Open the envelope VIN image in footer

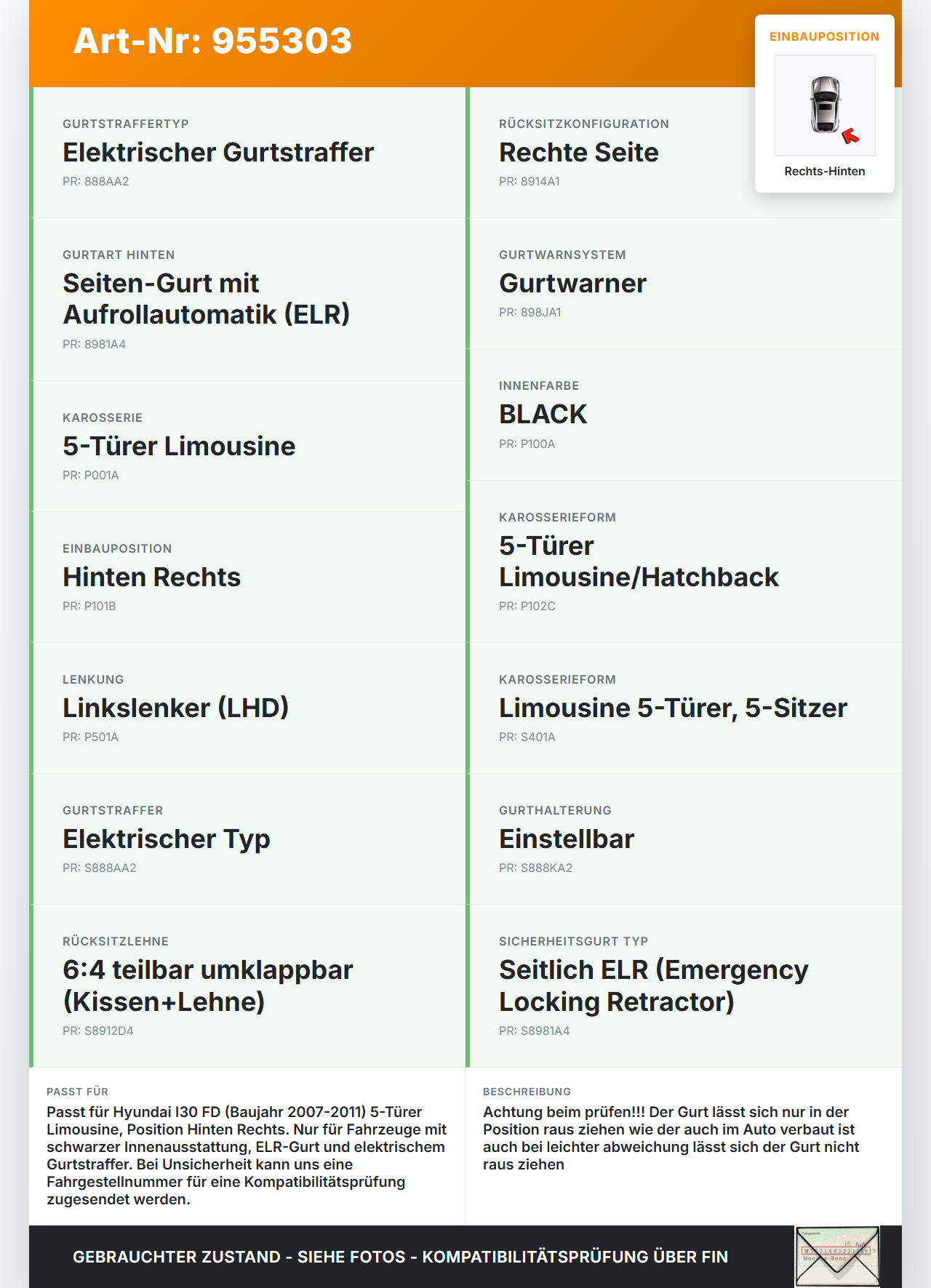tap(837, 1256)
